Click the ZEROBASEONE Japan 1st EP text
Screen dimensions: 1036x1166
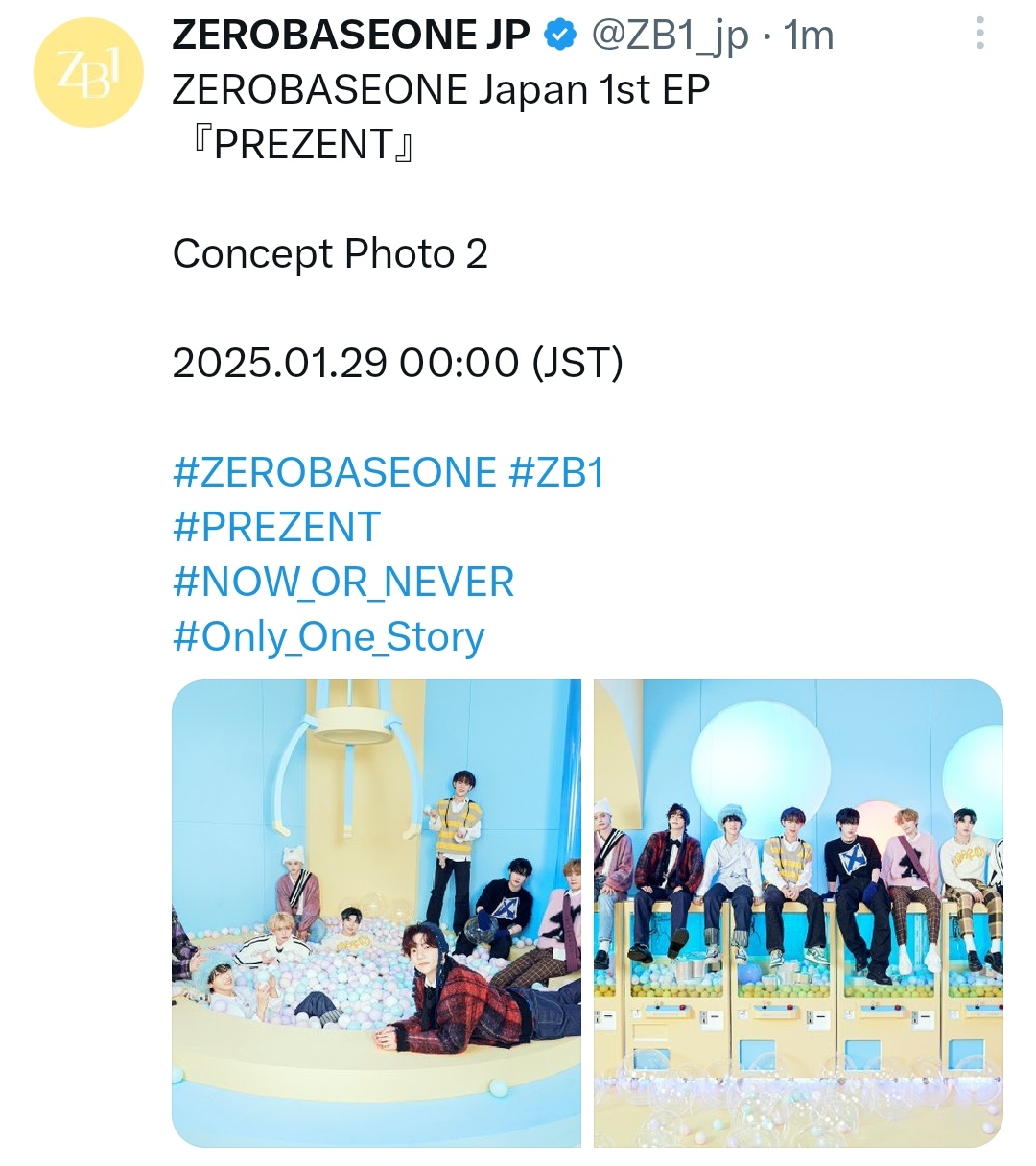pos(441,90)
